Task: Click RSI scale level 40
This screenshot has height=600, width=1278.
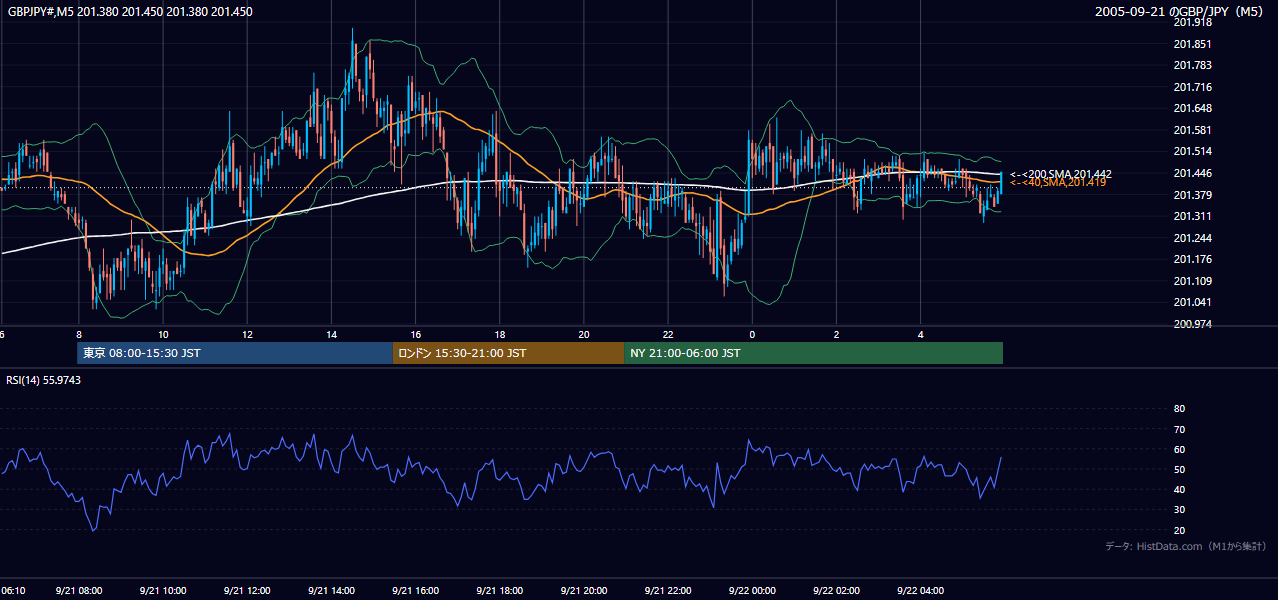Action: (1179, 490)
